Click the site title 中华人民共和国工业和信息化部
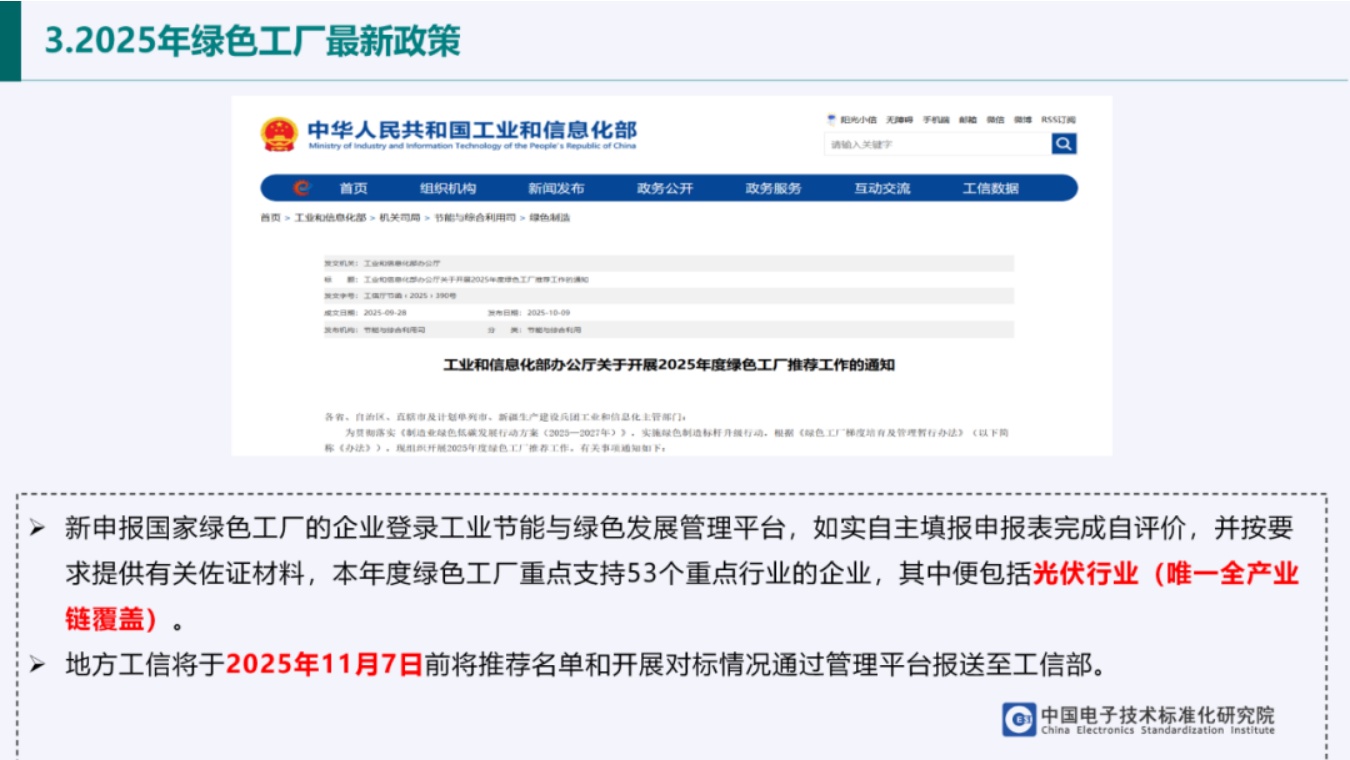The height and width of the screenshot is (760, 1350). pos(471,130)
